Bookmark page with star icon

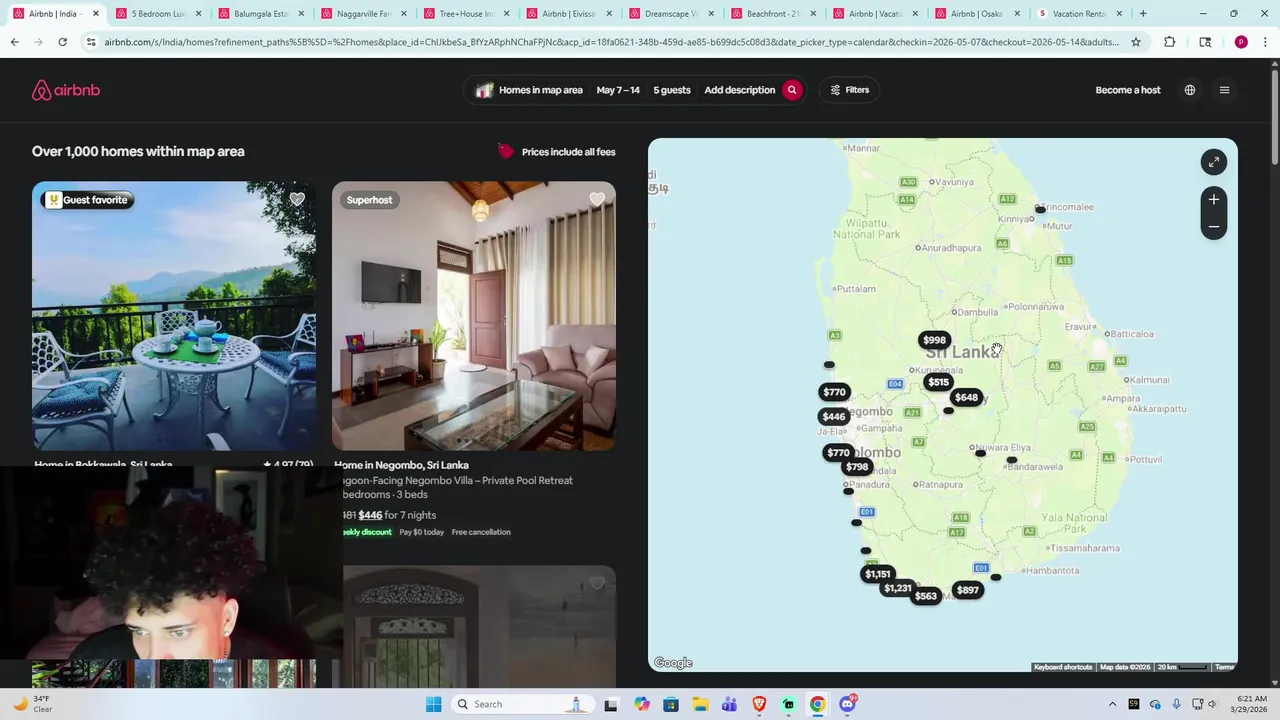click(x=1136, y=42)
